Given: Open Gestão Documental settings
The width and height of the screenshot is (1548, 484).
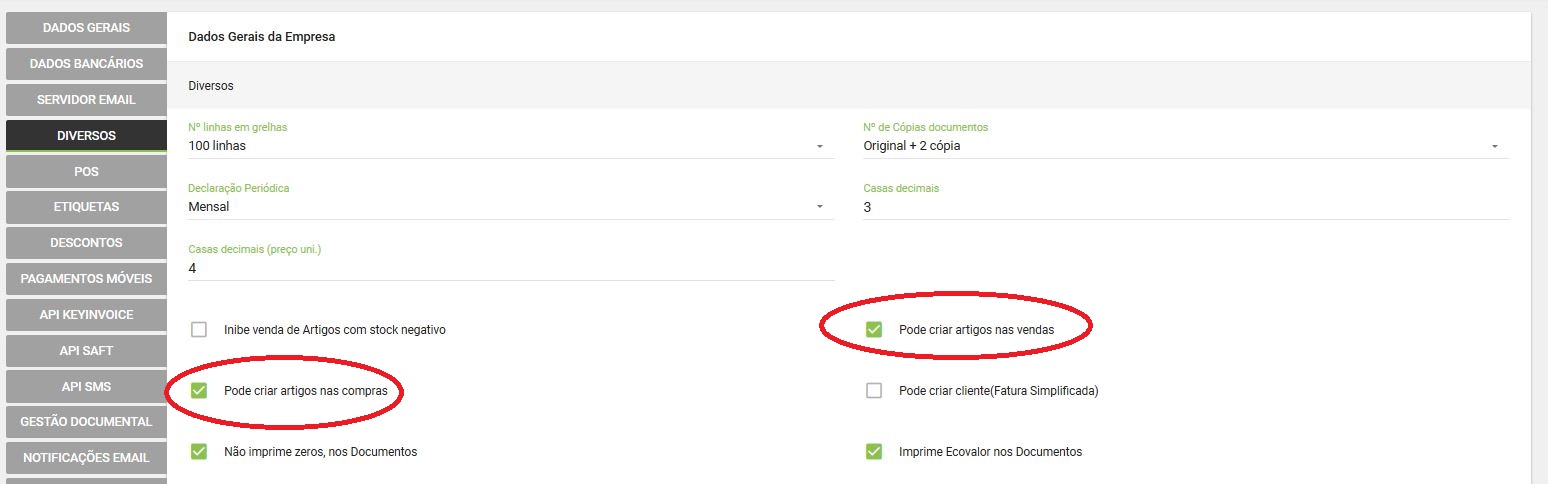Looking at the screenshot, I should click(x=86, y=422).
